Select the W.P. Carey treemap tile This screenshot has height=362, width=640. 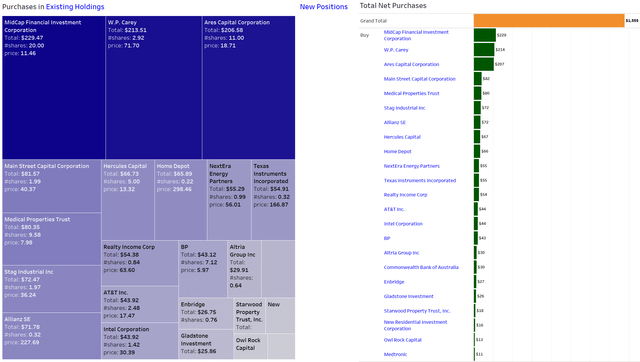153,88
